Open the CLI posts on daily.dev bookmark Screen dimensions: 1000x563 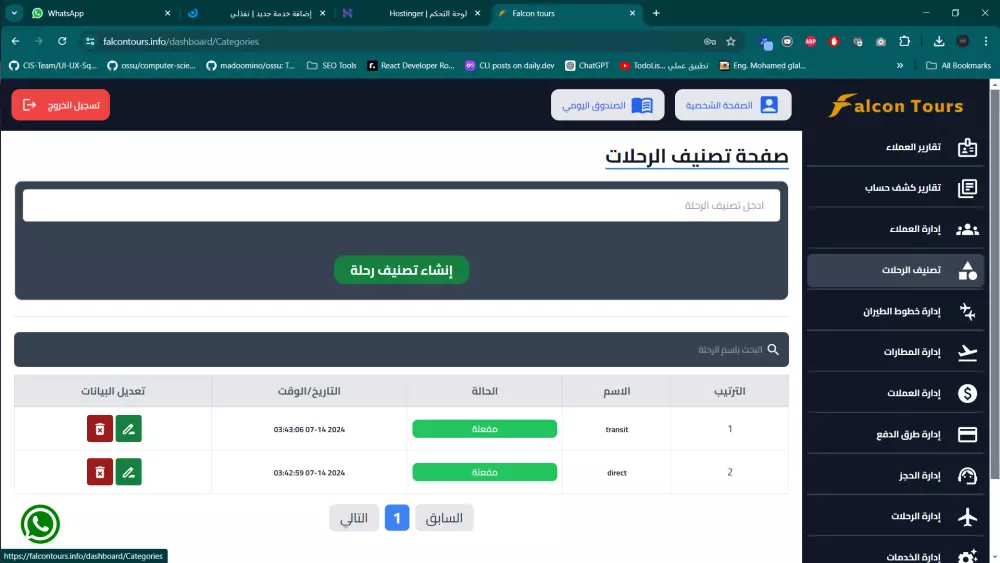[x=510, y=66]
